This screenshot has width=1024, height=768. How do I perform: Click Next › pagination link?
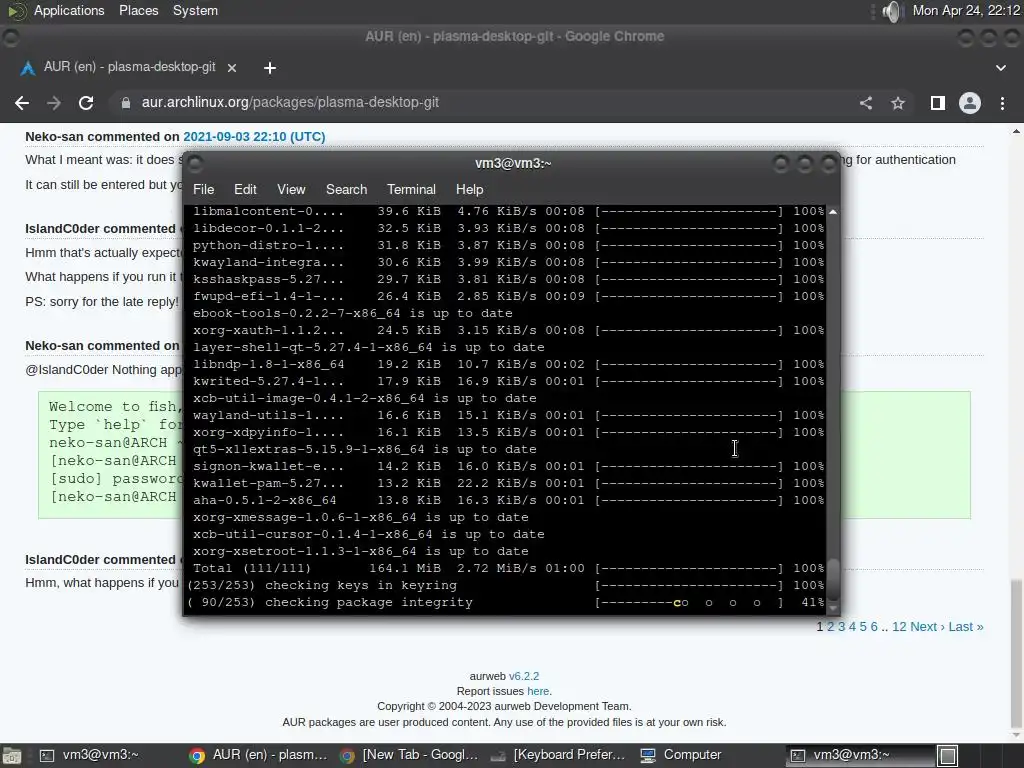pyautogui.click(x=927, y=627)
